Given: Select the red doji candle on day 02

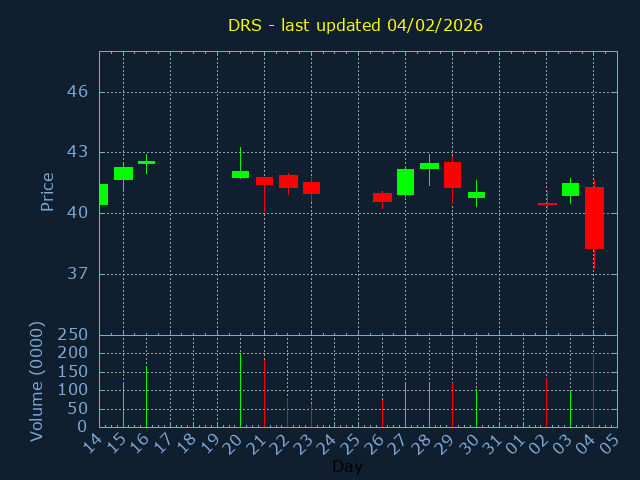Looking at the screenshot, I should coord(547,204).
